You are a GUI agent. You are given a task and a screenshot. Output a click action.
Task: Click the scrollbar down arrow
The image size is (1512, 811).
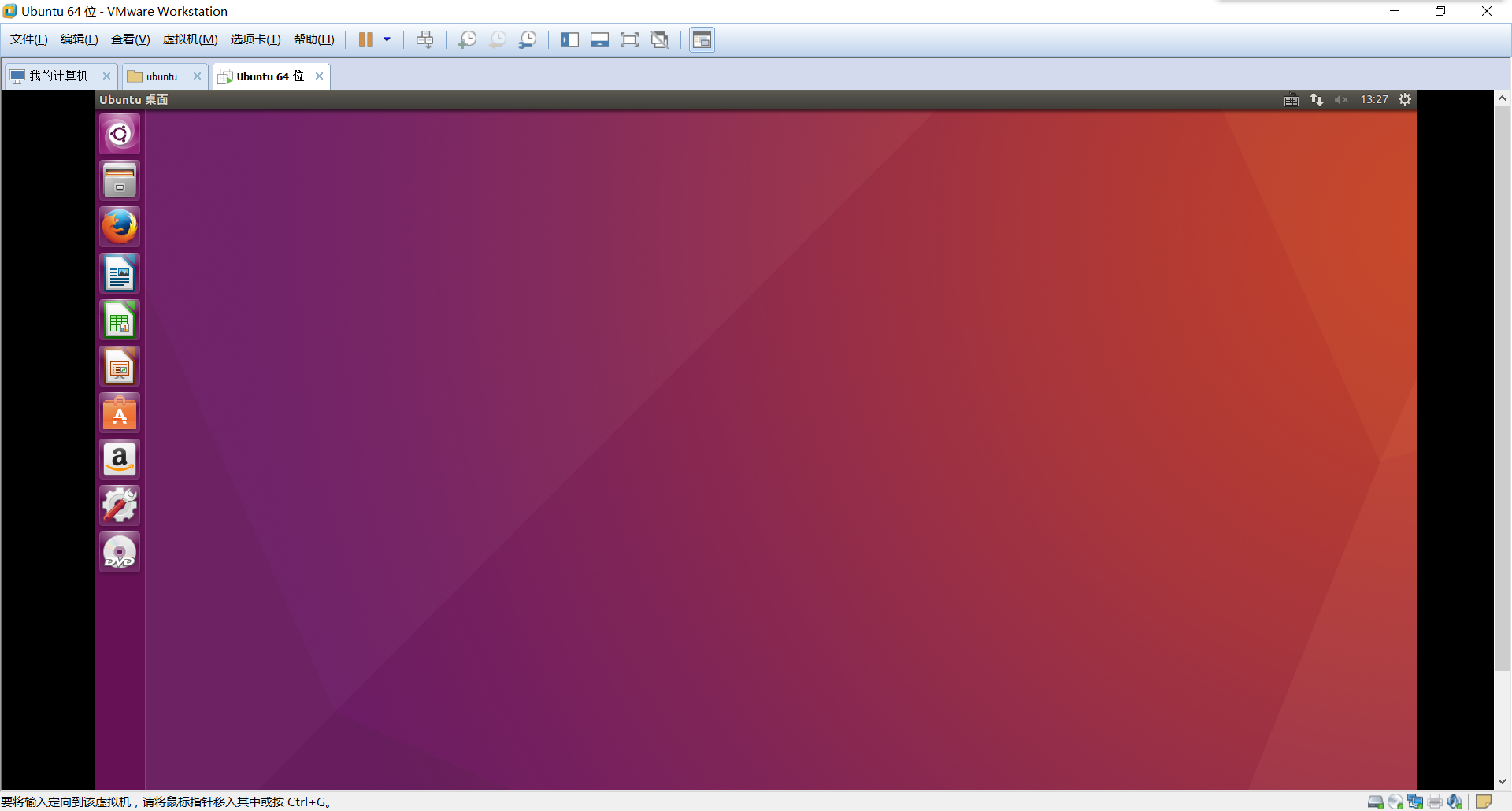(1503, 782)
